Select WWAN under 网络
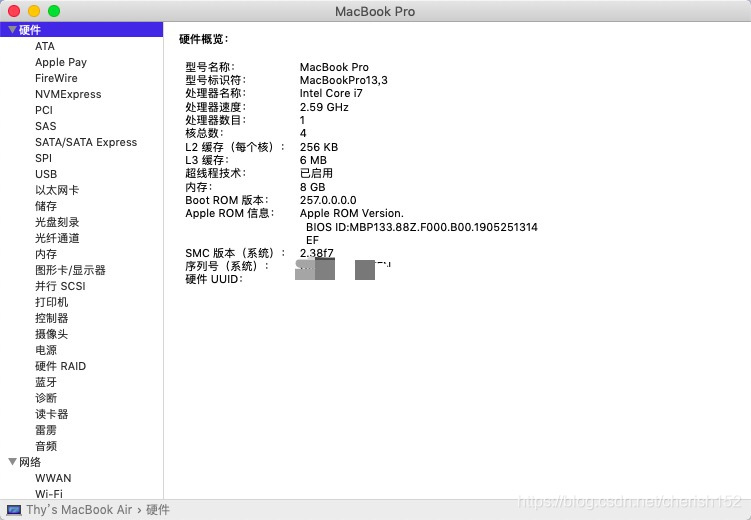751x520 pixels. (53, 478)
